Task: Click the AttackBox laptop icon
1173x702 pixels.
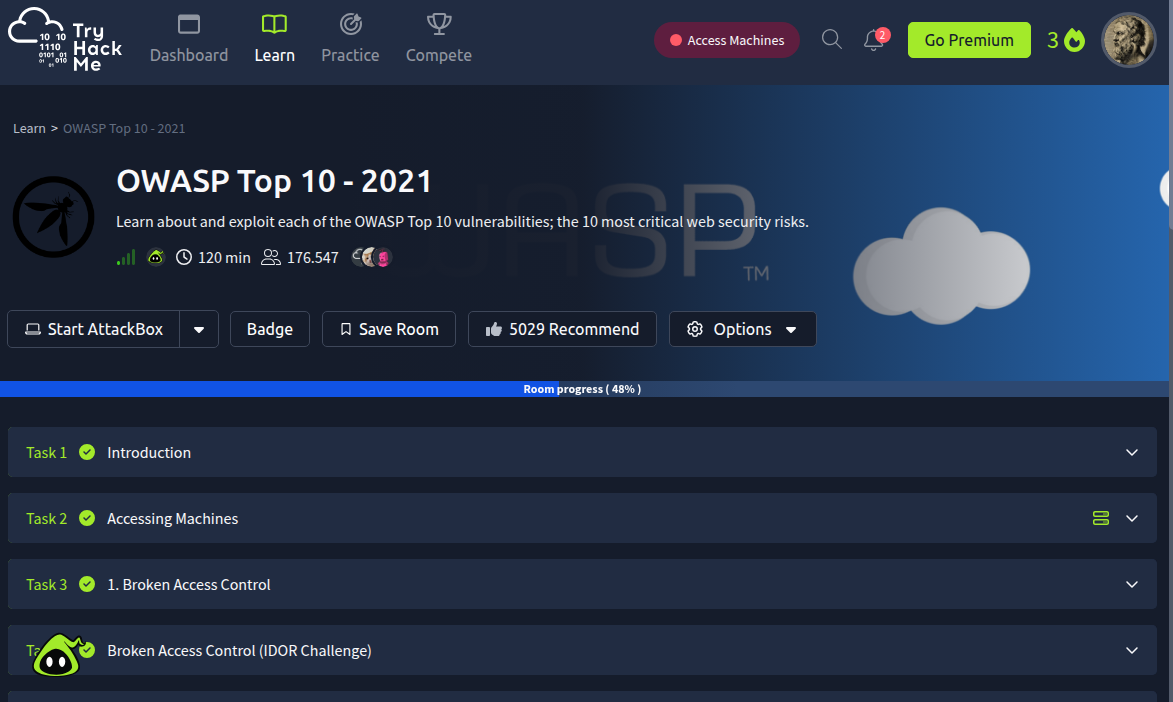Action: (32, 329)
